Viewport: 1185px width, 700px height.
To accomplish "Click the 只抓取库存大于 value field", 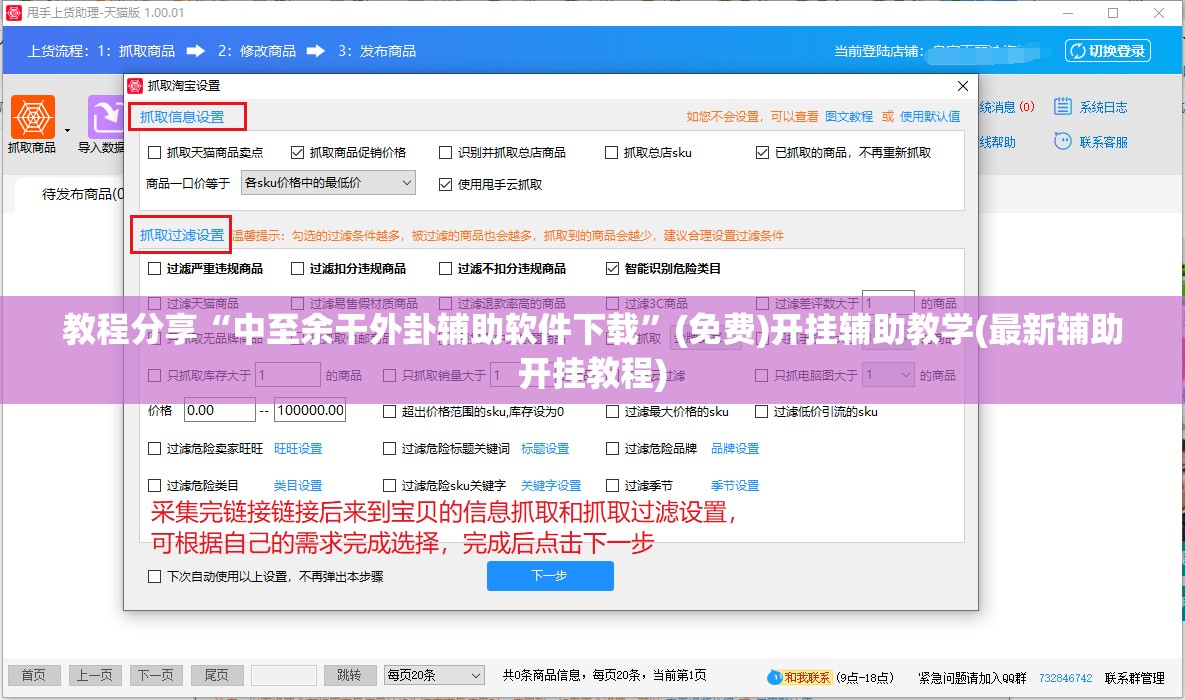I will [x=288, y=375].
